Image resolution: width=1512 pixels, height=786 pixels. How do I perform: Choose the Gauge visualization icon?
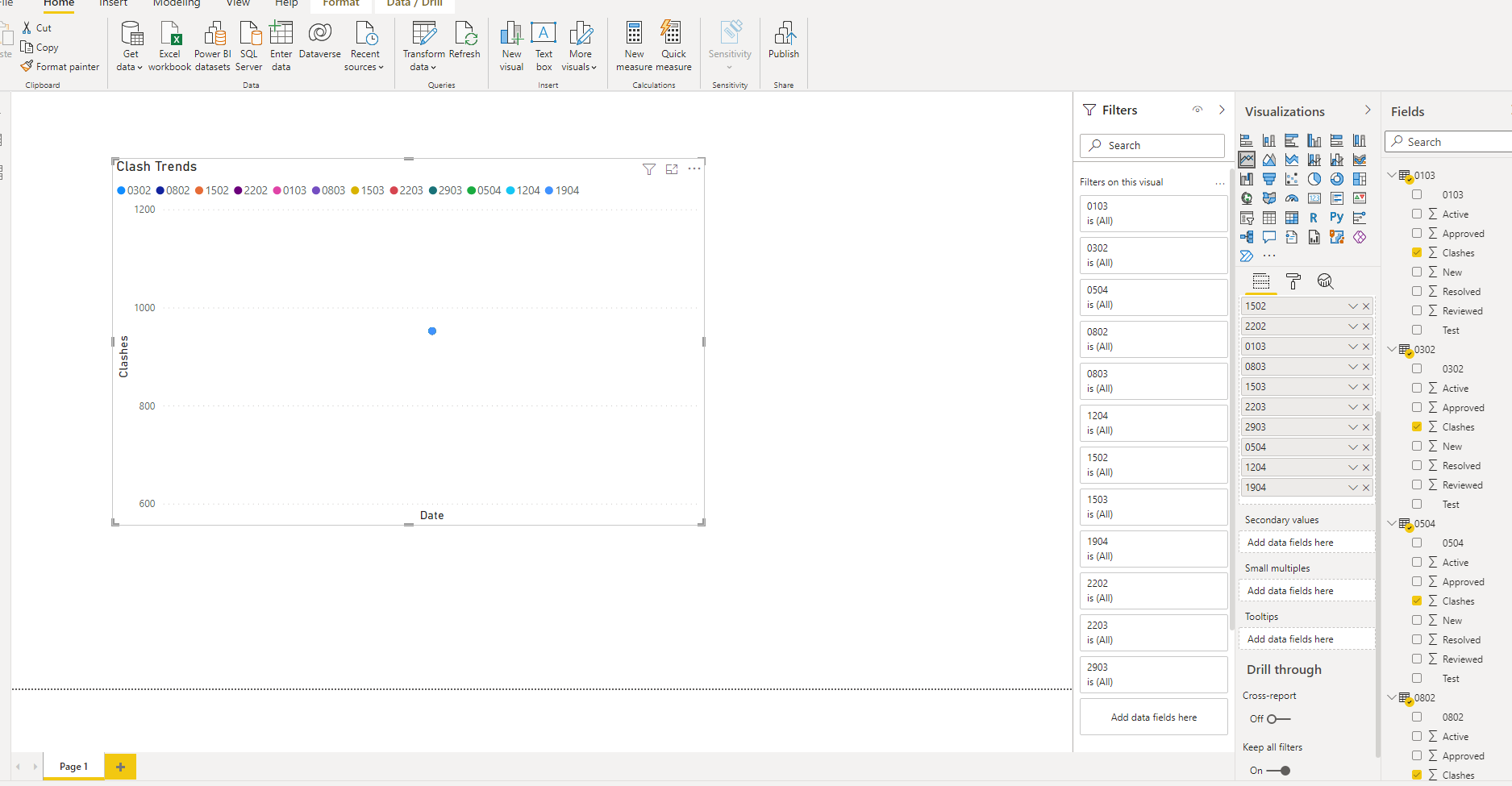click(1292, 198)
